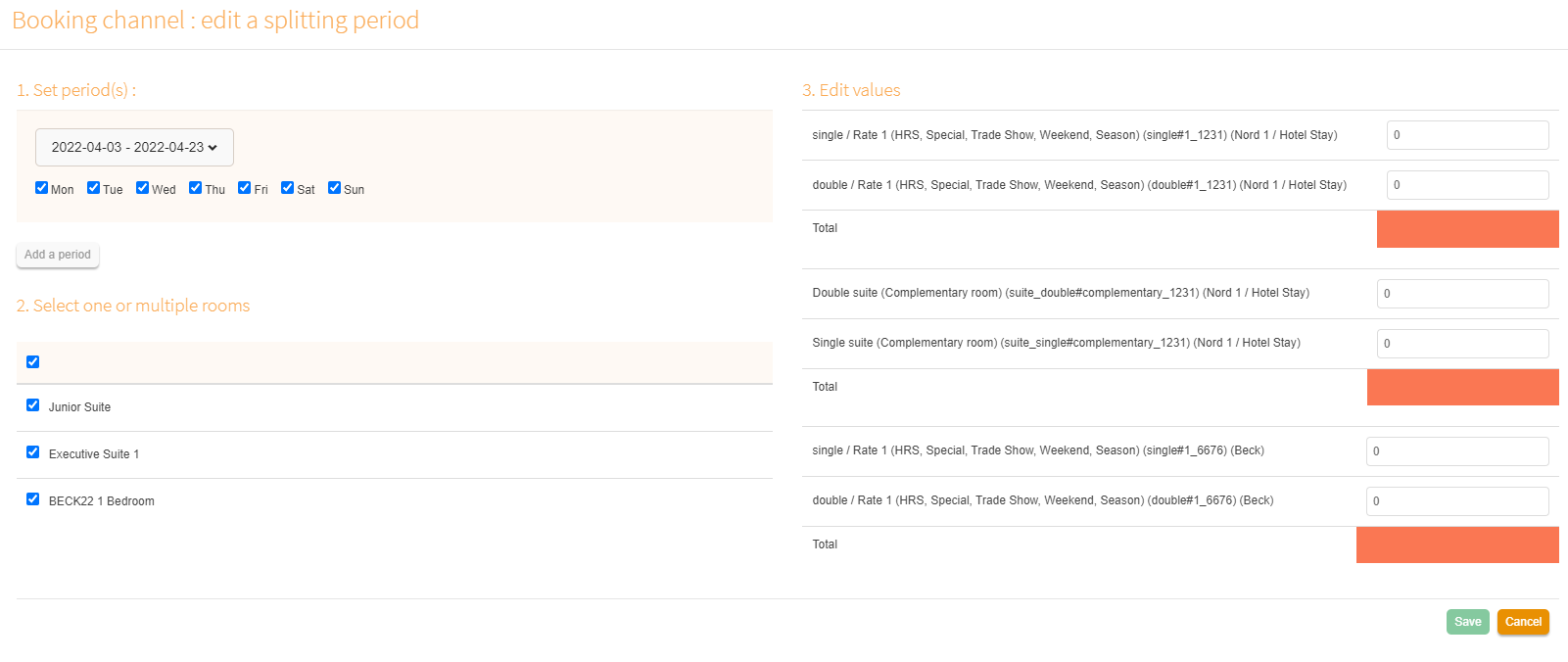Image resolution: width=1568 pixels, height=662 pixels.
Task: Disable the Wed checkbox
Action: (x=142, y=188)
